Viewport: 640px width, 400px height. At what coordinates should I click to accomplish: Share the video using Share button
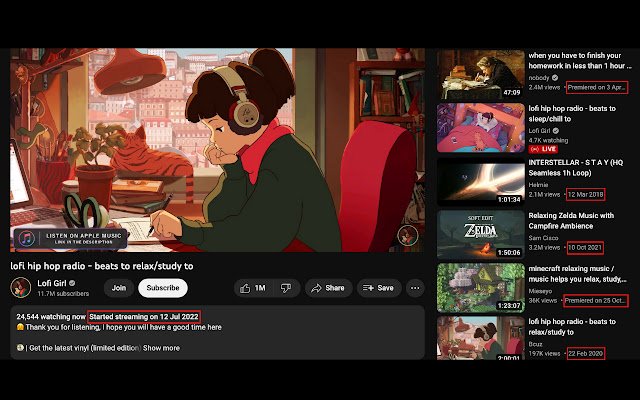tap(328, 288)
